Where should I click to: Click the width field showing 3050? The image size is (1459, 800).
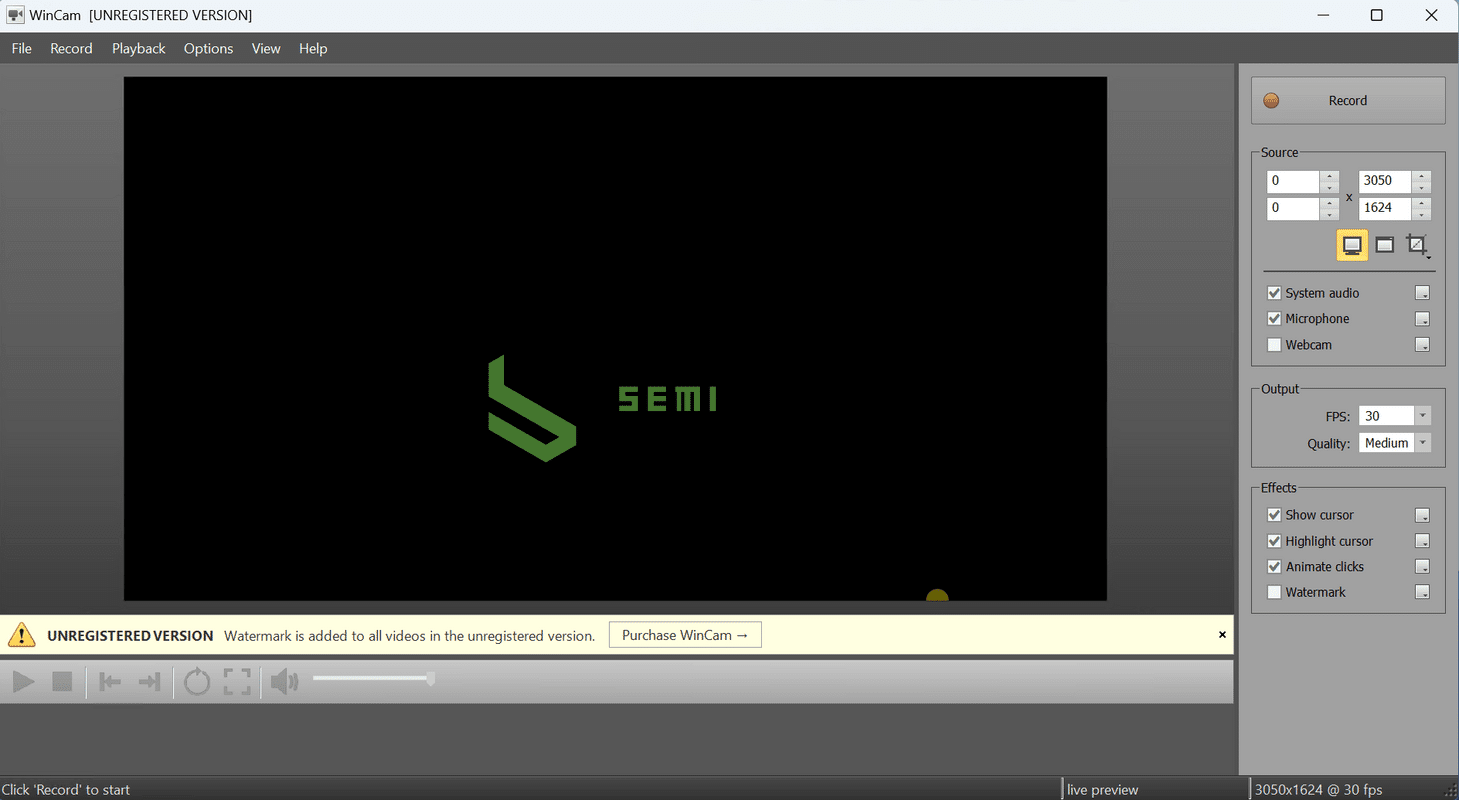tap(1385, 181)
